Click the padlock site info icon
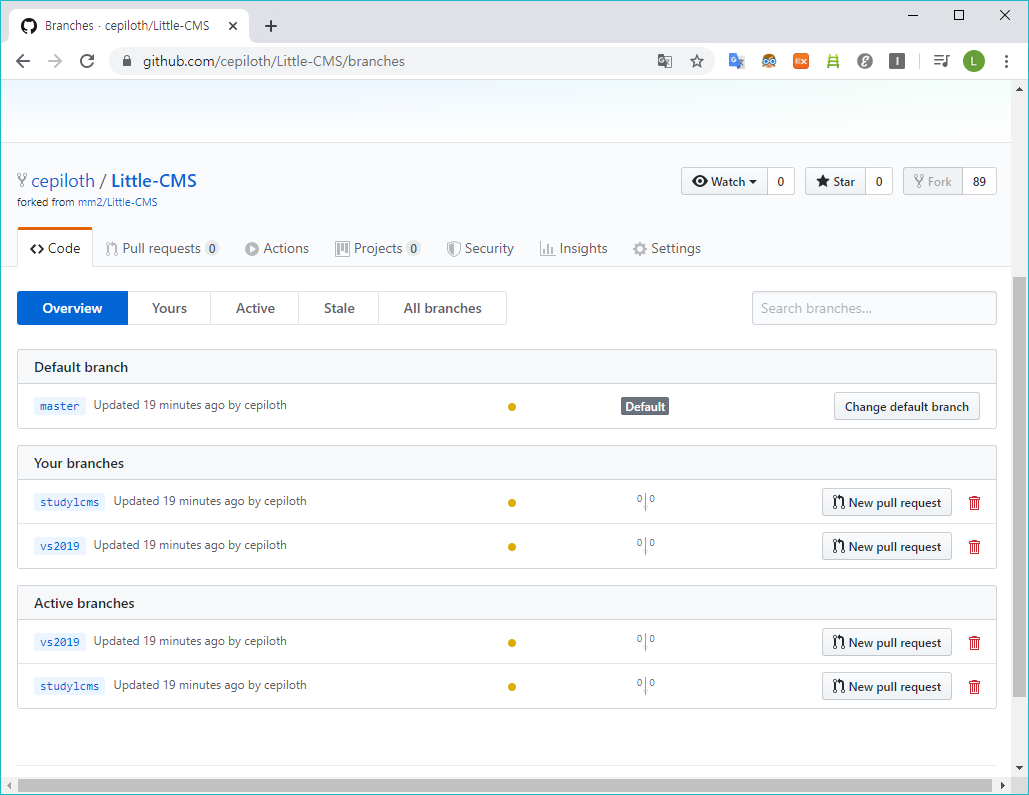This screenshot has height=795, width=1029. click(127, 61)
